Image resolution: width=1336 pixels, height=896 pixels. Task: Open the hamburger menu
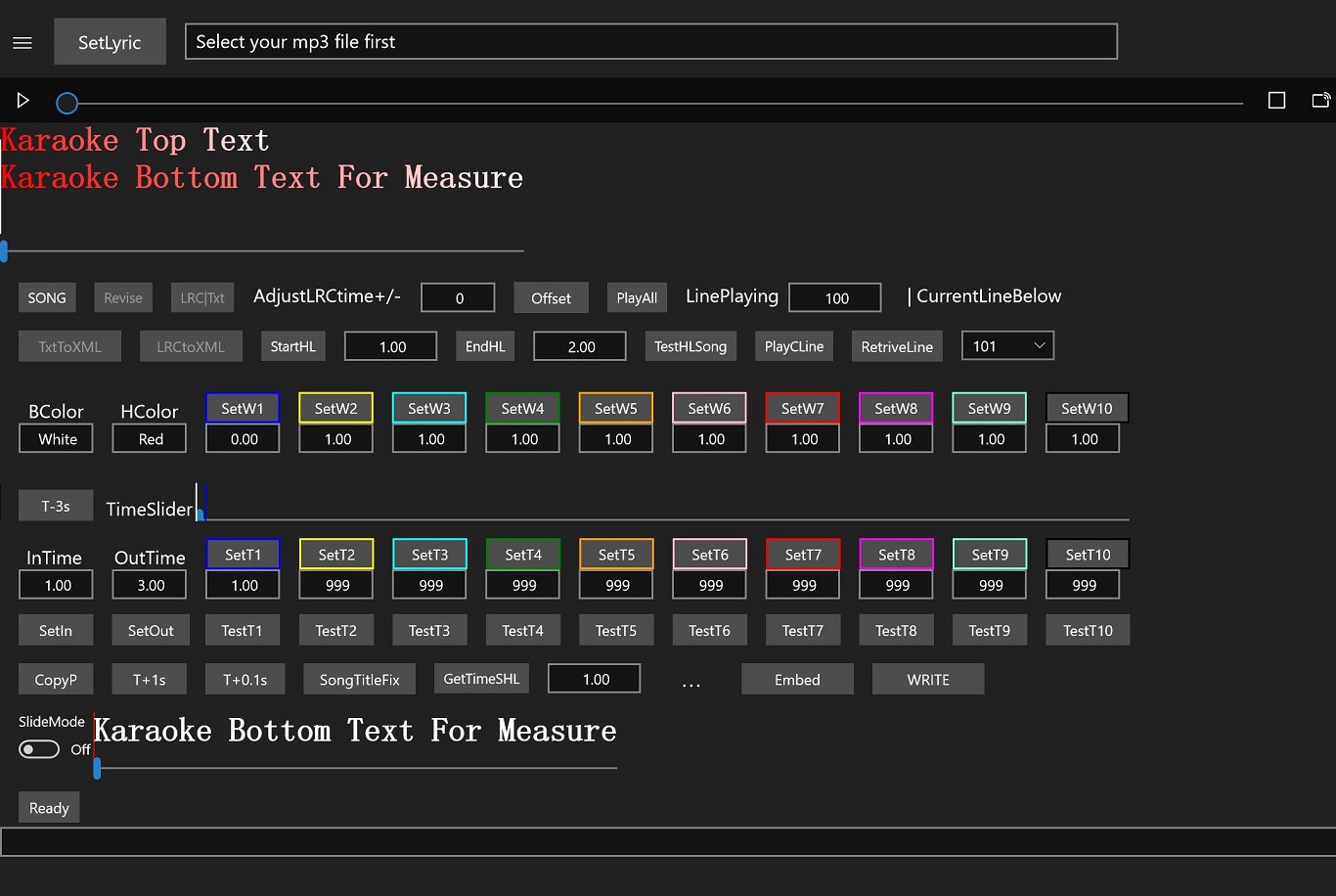point(22,43)
